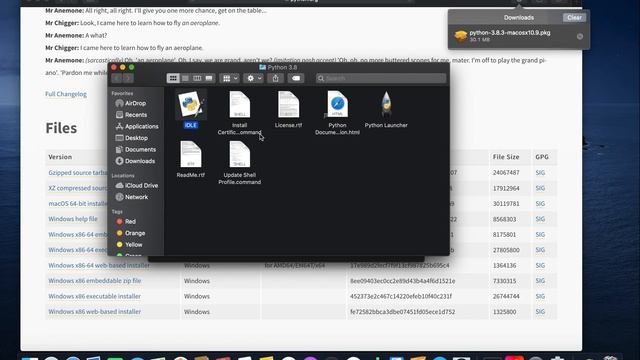Click the python-3.8.3-macosx10.9.pkg download entry
This screenshot has width=640, height=360.
point(518,36)
